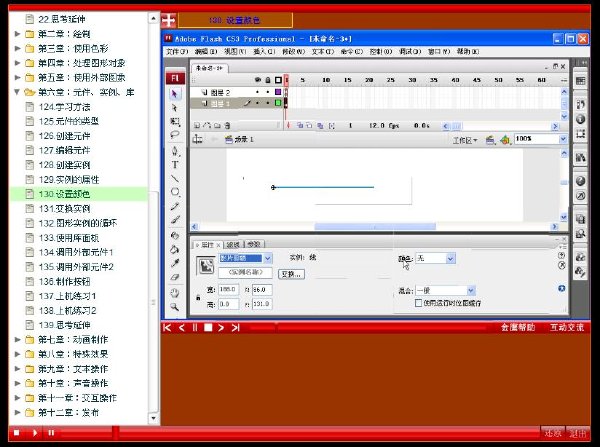Open the Transform panel icon in right dock
This screenshot has width=600, height=447.
tap(580, 134)
